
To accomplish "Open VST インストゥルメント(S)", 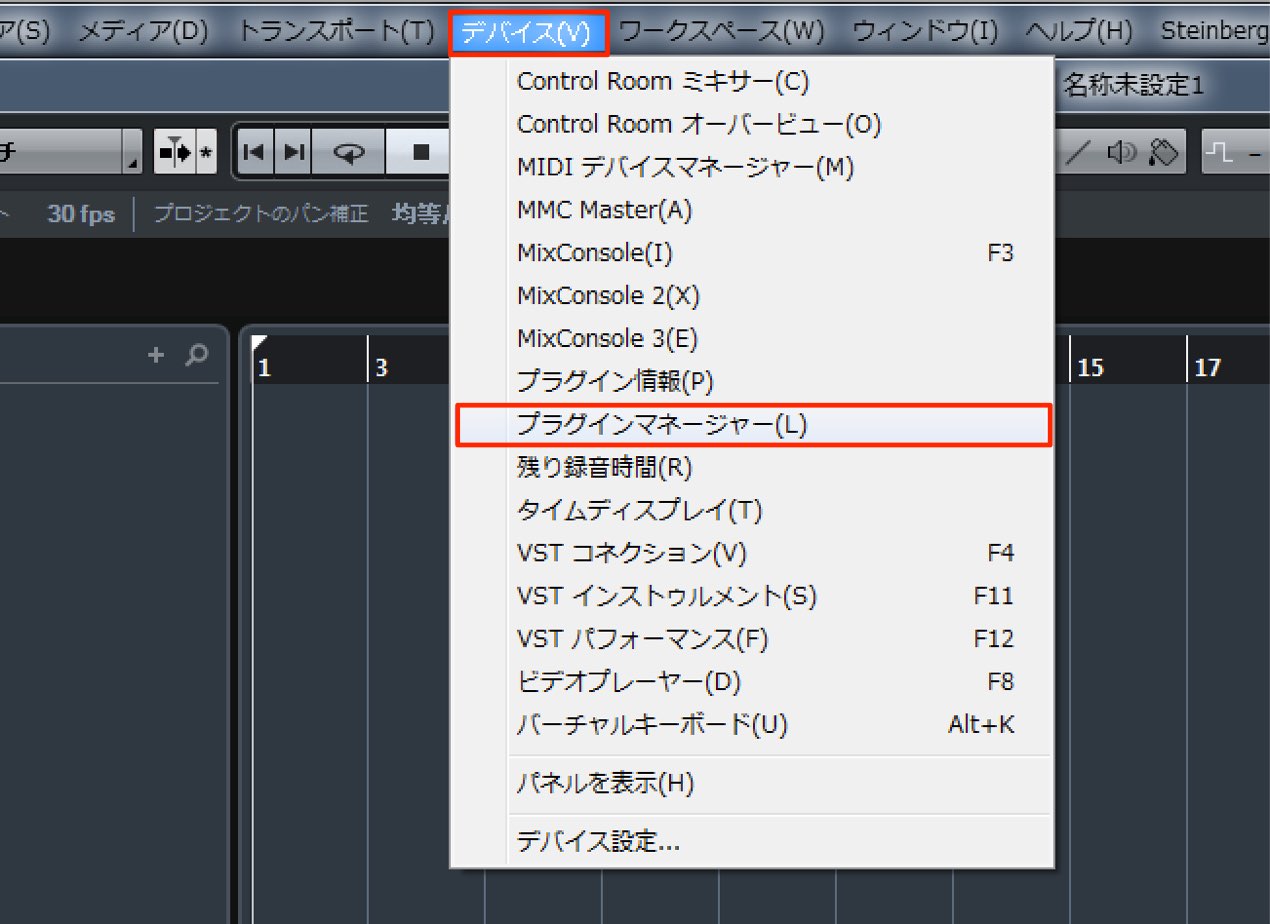I will pos(752,596).
